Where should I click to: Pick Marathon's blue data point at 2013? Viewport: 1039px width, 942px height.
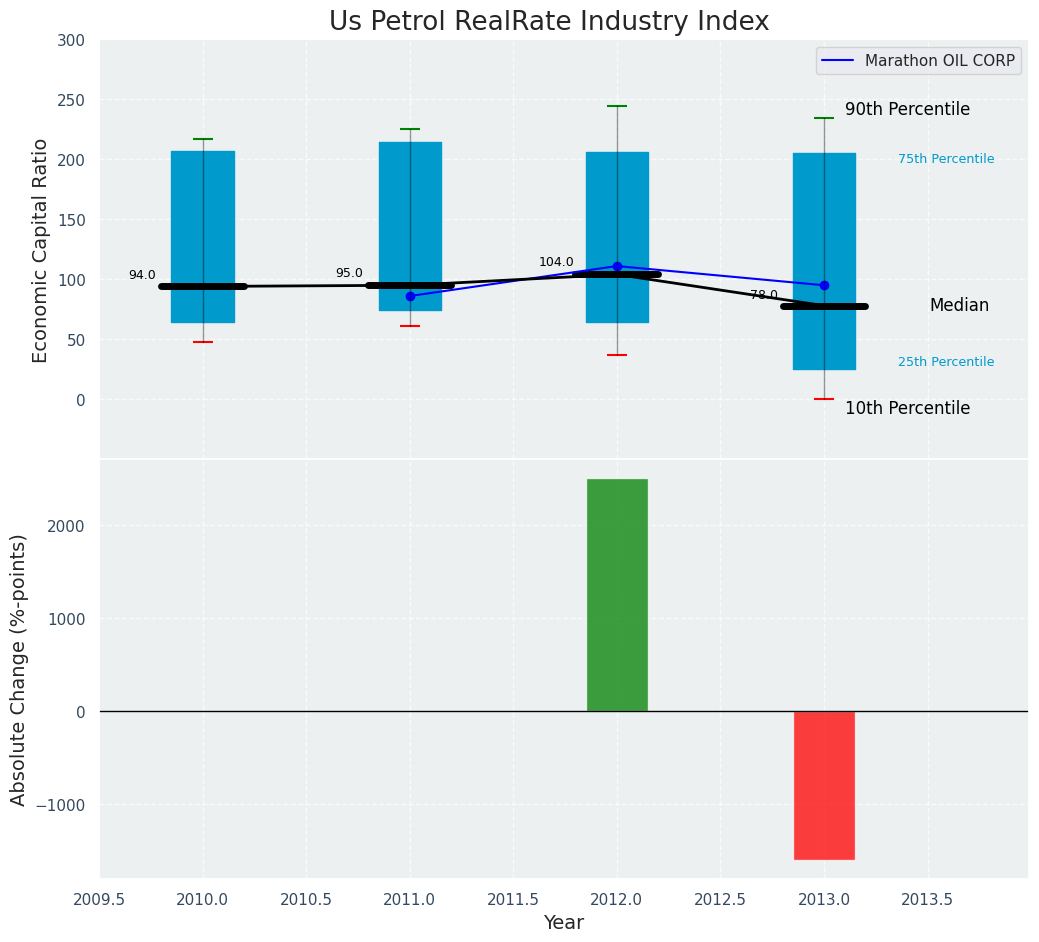coord(824,285)
